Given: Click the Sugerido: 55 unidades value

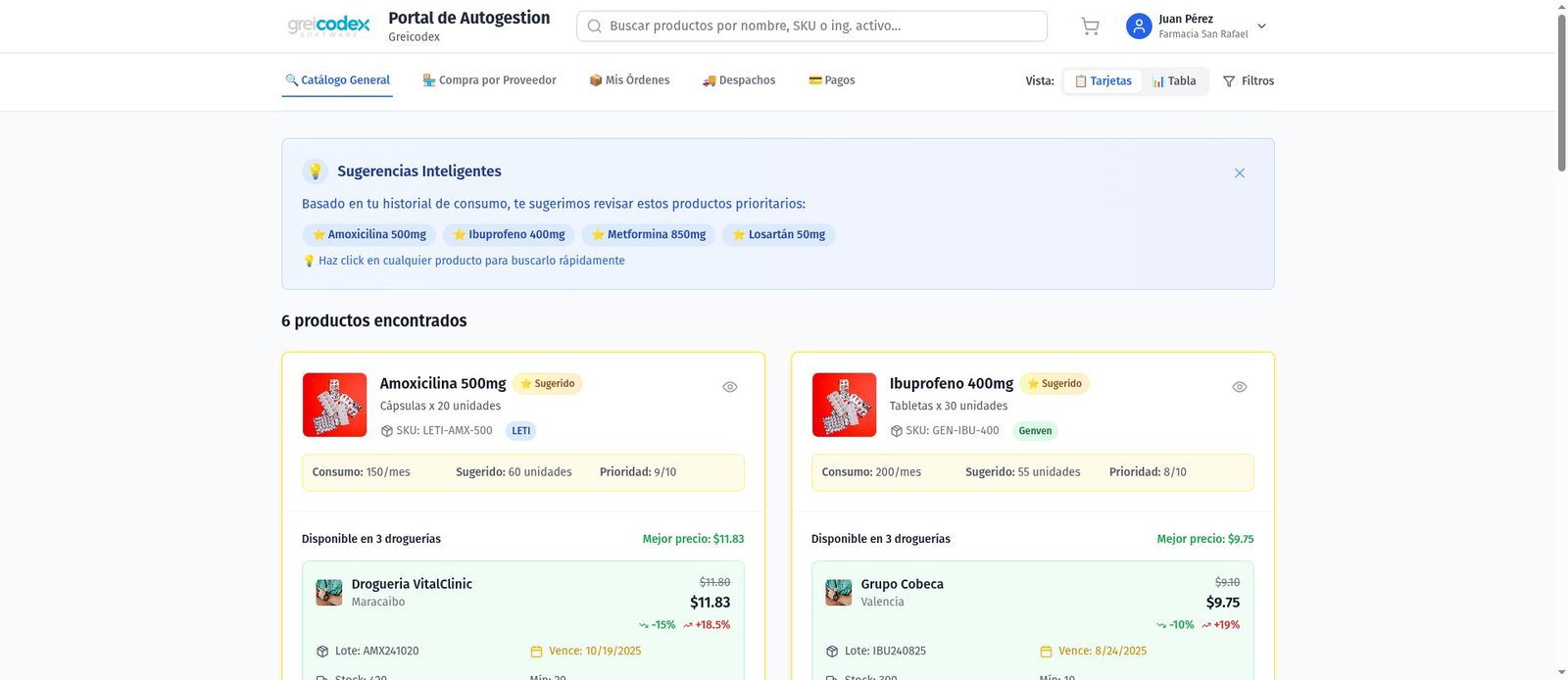Looking at the screenshot, I should [x=1023, y=472].
